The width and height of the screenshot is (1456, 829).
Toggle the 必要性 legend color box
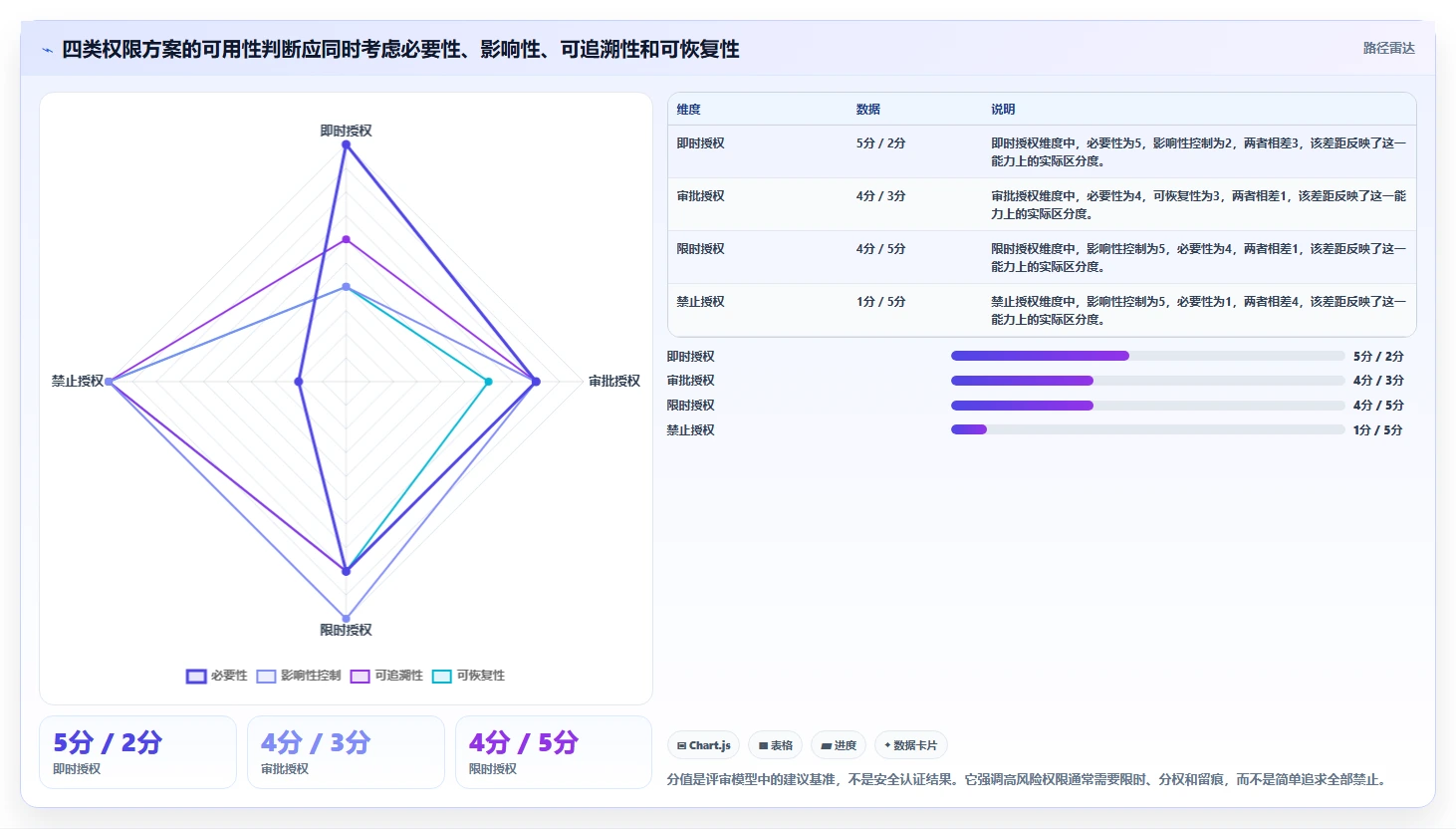pyautogui.click(x=196, y=676)
